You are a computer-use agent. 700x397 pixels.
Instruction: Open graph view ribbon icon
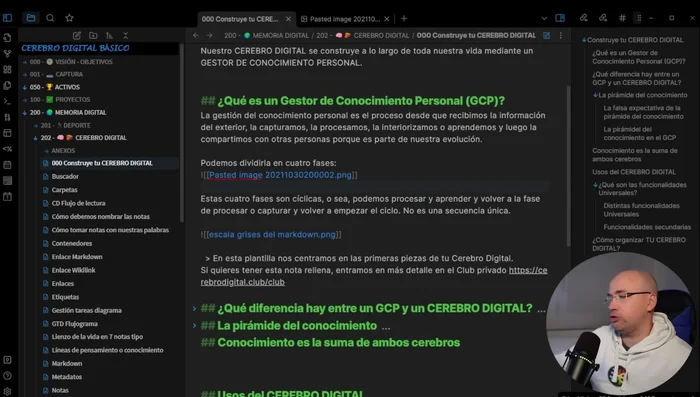(x=7, y=54)
